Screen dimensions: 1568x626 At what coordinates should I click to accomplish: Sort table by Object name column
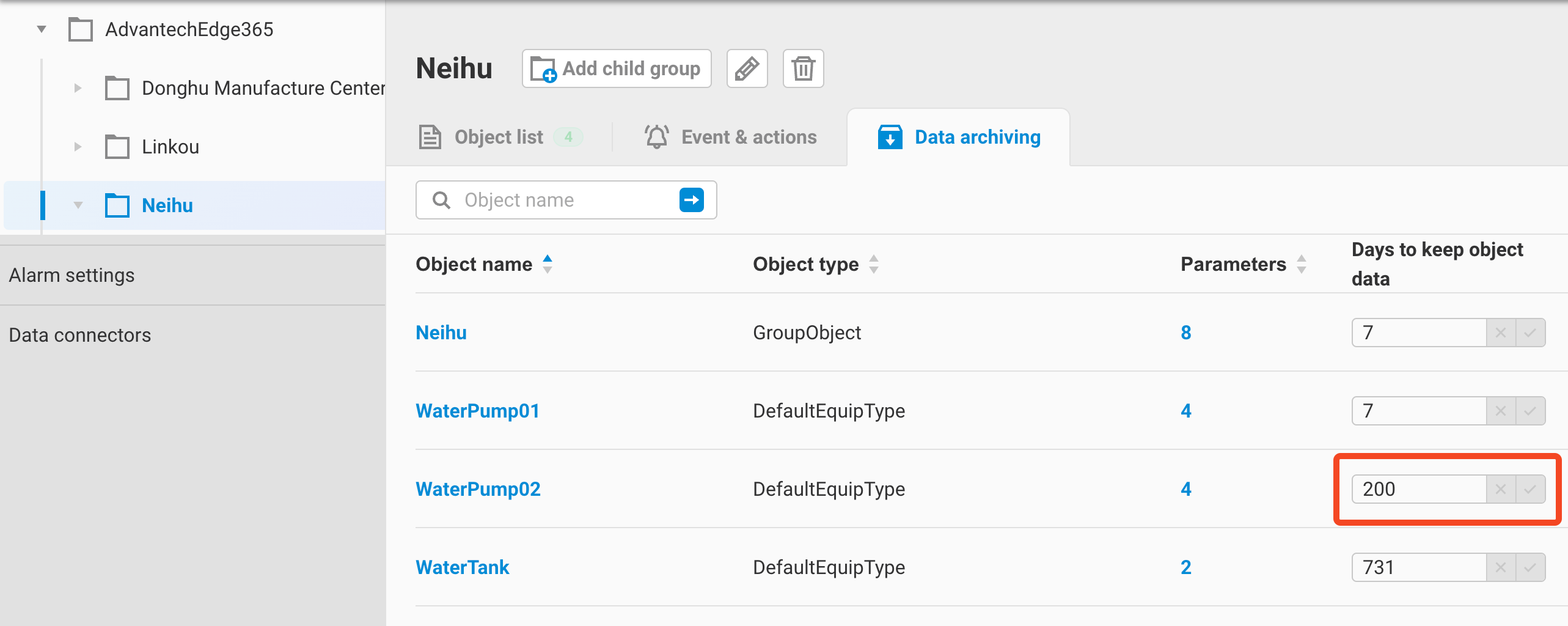tap(548, 264)
